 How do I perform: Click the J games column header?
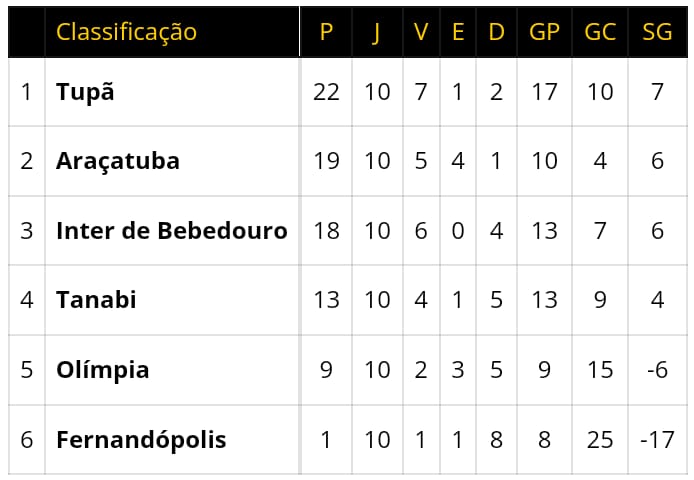pos(377,32)
